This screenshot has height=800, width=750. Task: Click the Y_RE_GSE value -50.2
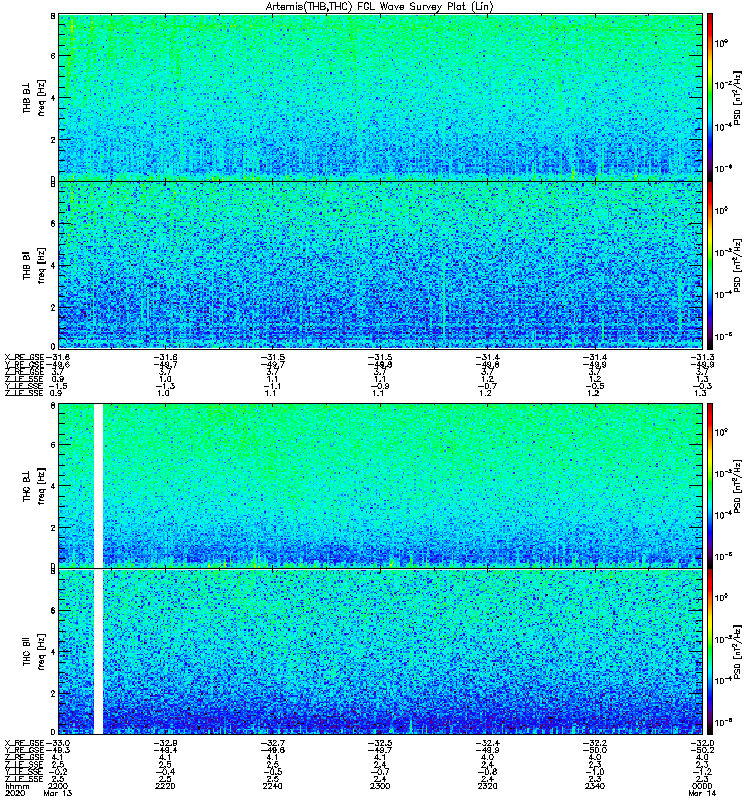point(702,750)
